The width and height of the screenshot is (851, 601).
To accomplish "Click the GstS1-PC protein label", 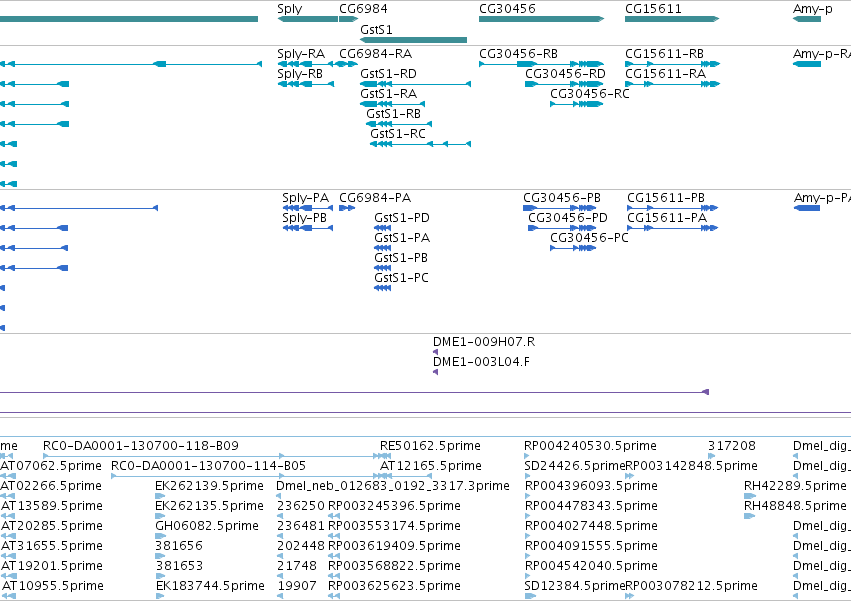I will coord(401,277).
